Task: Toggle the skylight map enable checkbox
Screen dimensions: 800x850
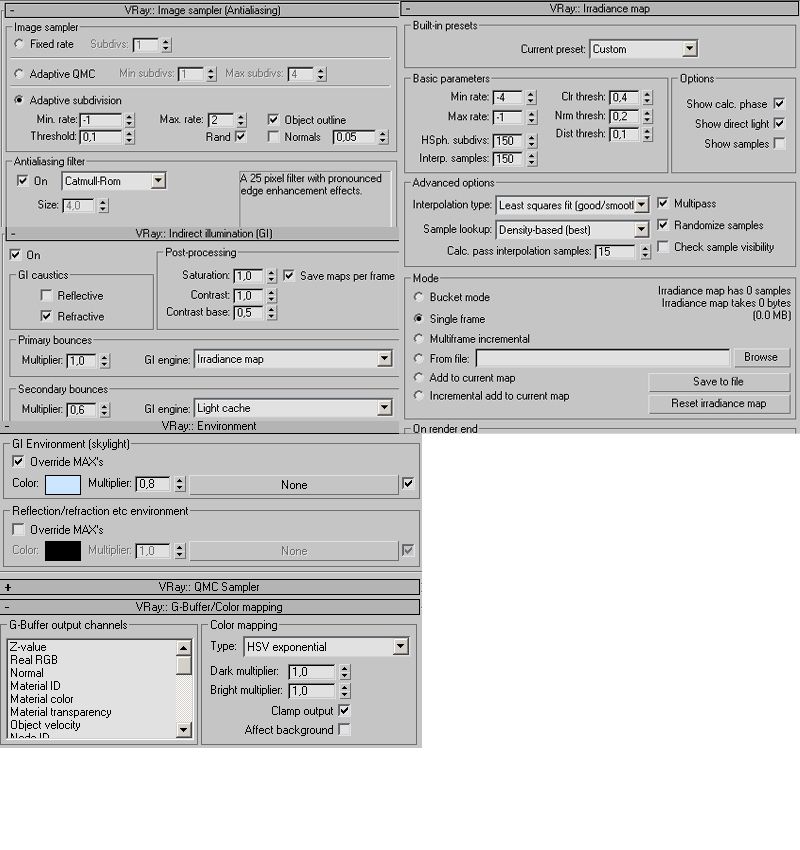Action: [x=408, y=483]
